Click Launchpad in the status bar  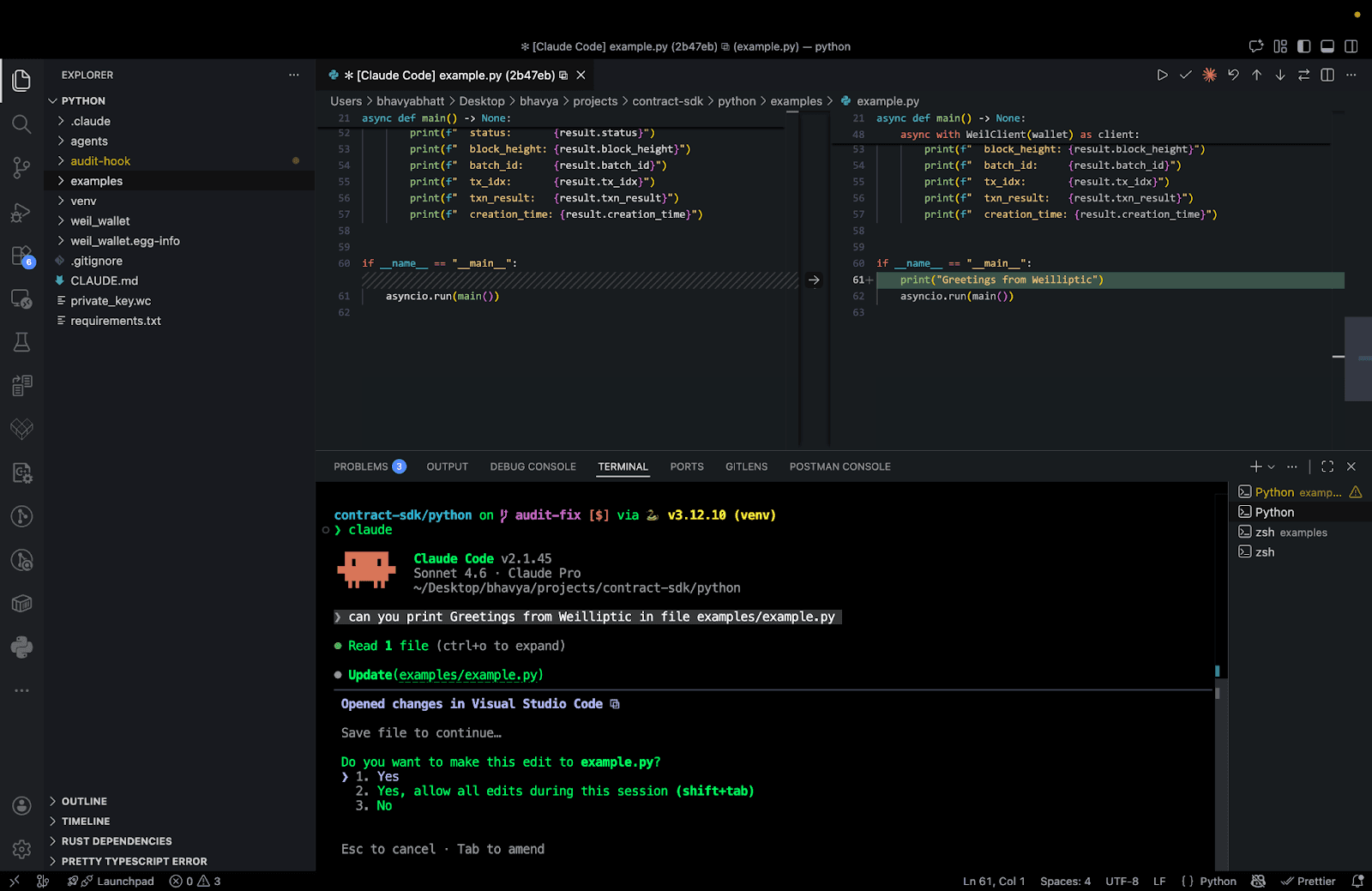tap(124, 881)
